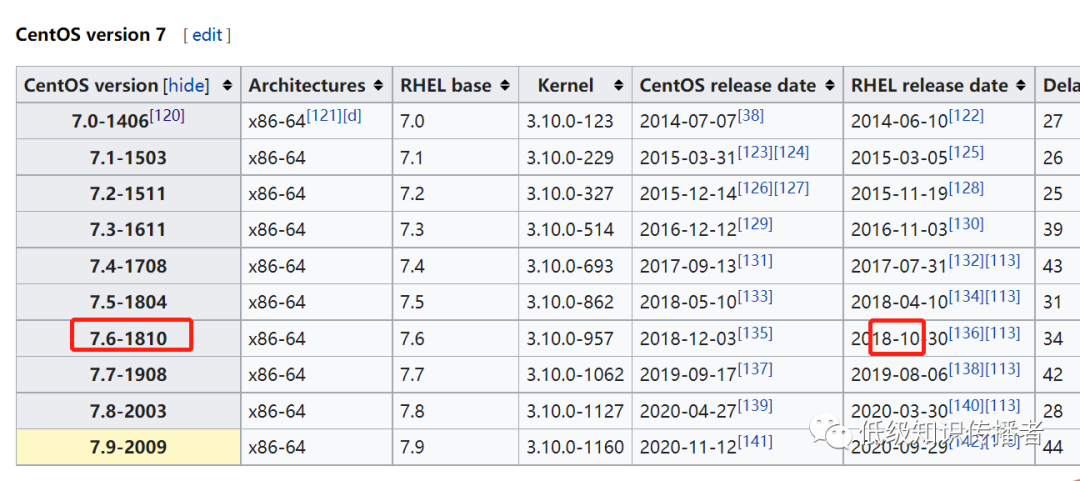This screenshot has width=1080, height=481.
Task: Click kernel value 3.10.0-1127
Action: 575,411
